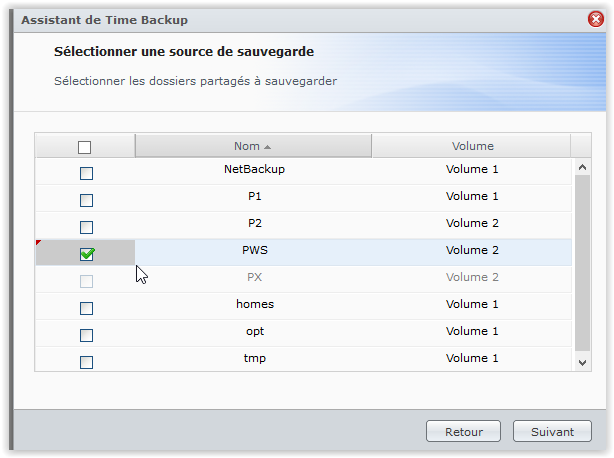Toggle the select-all header checkbox

pyautogui.click(x=85, y=147)
